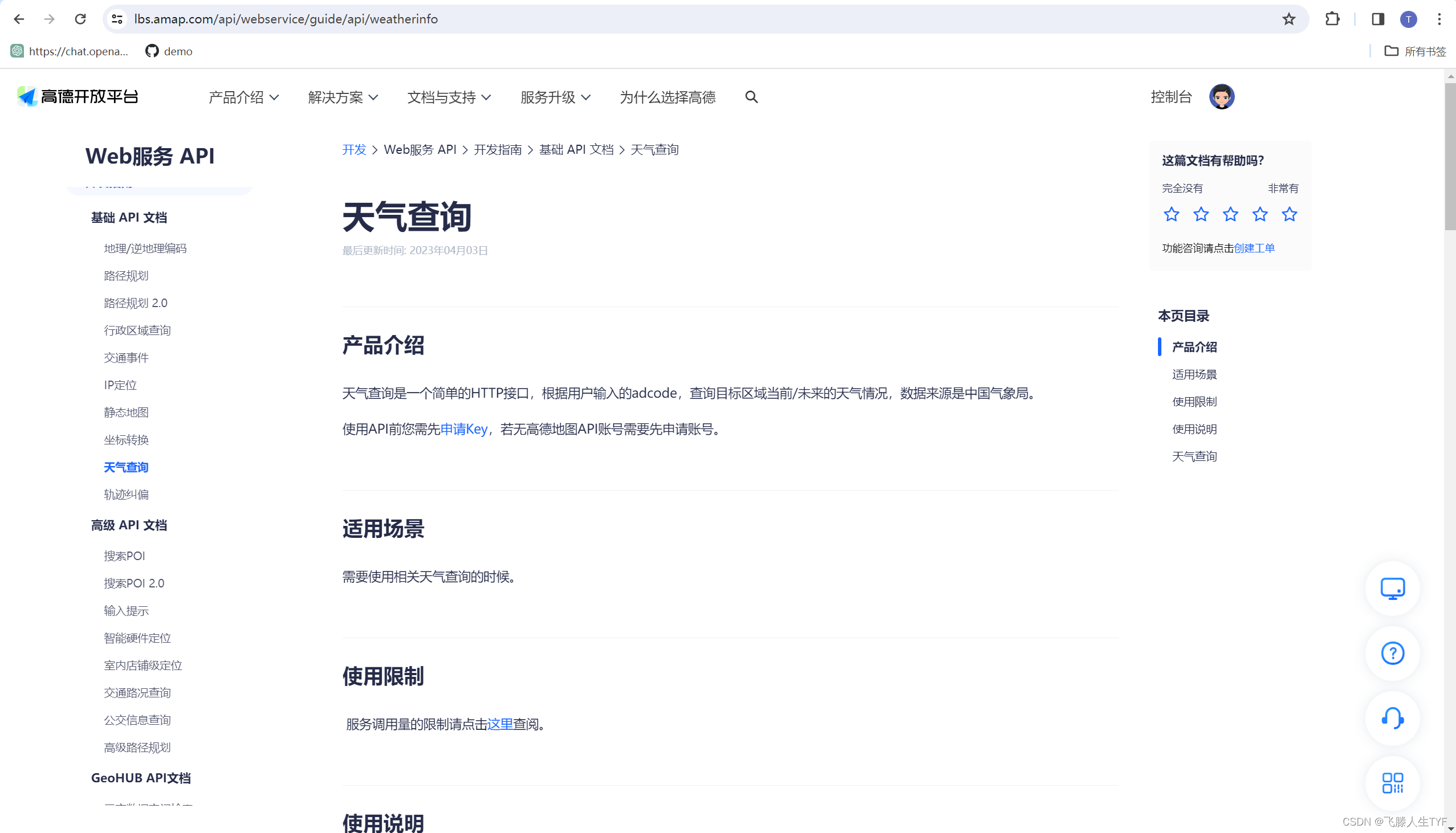Reload the page with refresh icon
The height and width of the screenshot is (833, 1456).
tap(80, 19)
